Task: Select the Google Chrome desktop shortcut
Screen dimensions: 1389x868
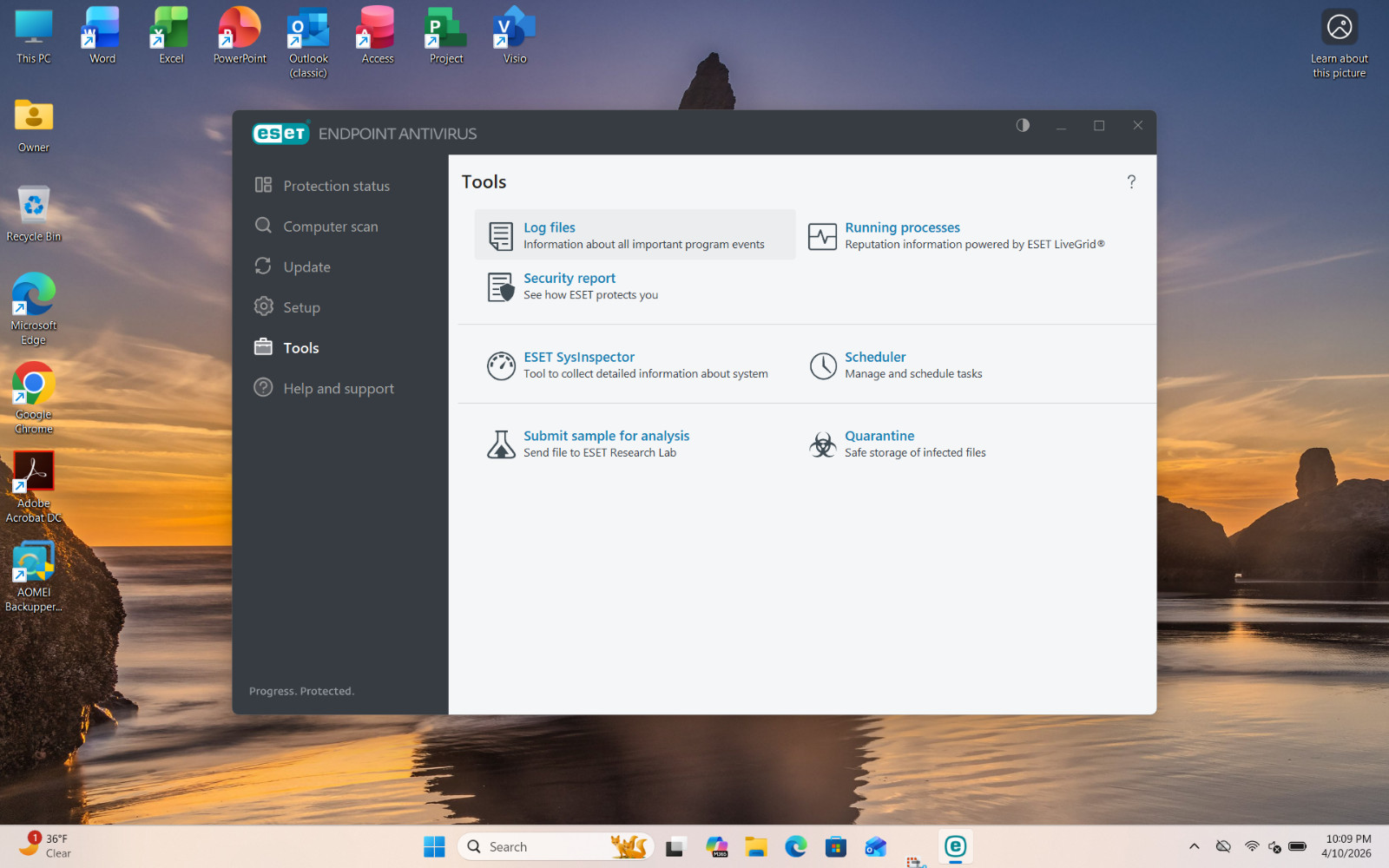Action: [34, 398]
